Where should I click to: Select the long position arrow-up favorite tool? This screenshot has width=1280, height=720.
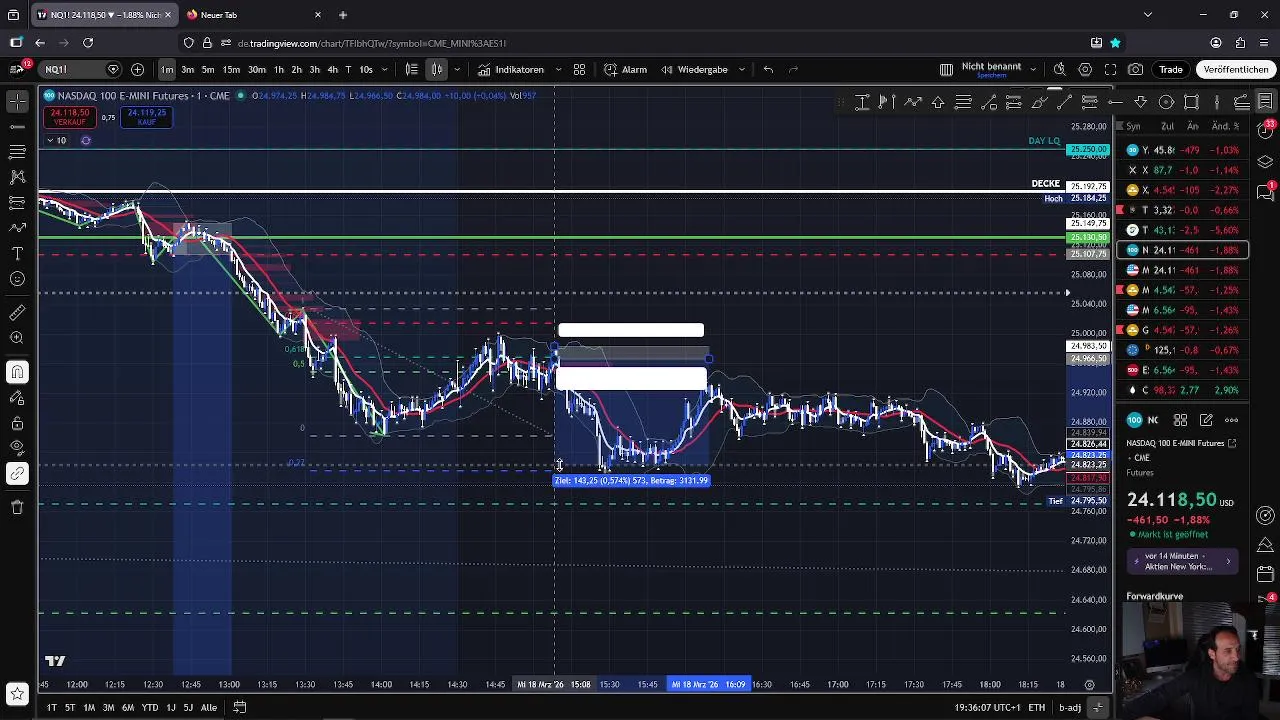click(x=938, y=102)
